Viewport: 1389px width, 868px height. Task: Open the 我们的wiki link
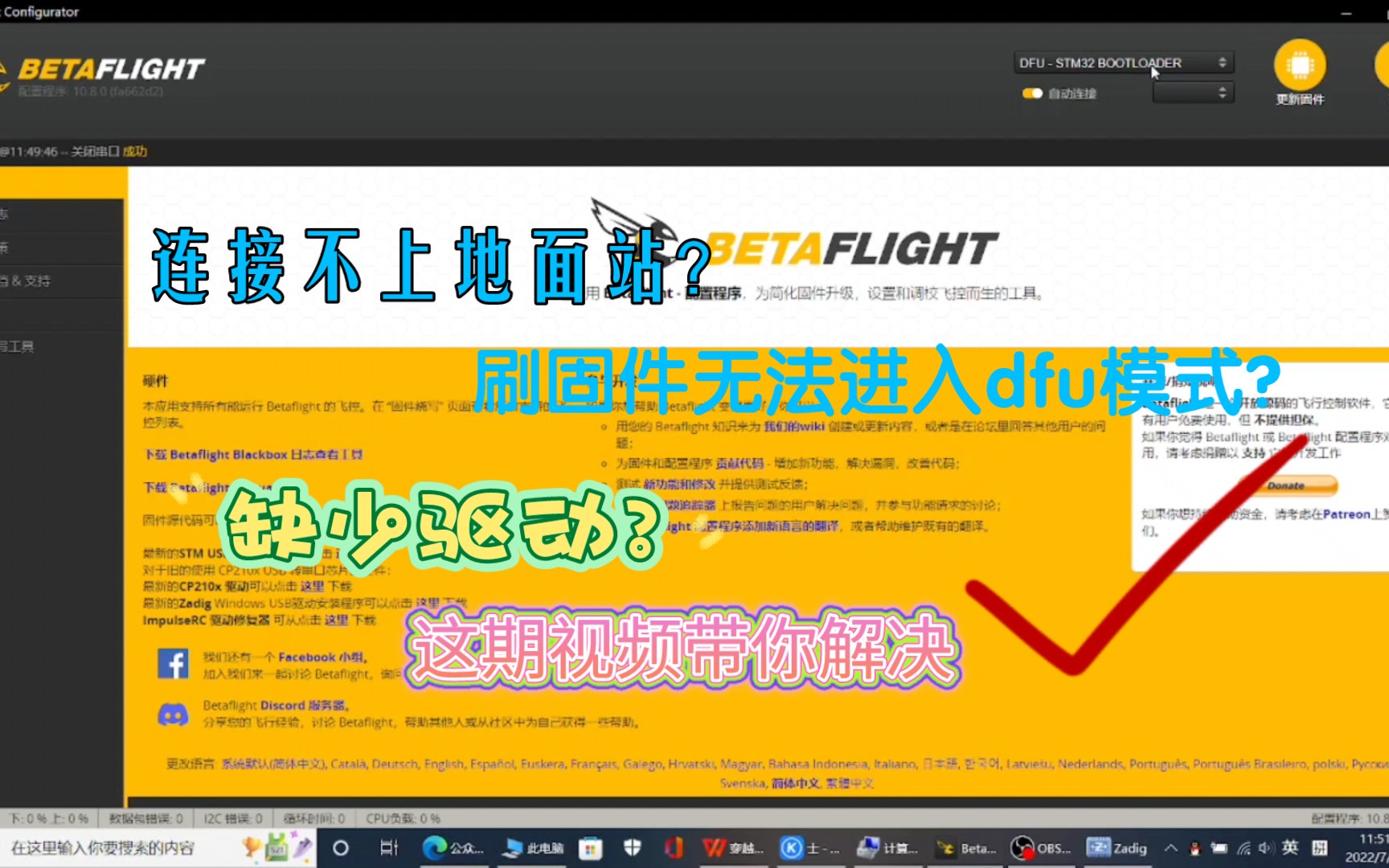coord(793,426)
